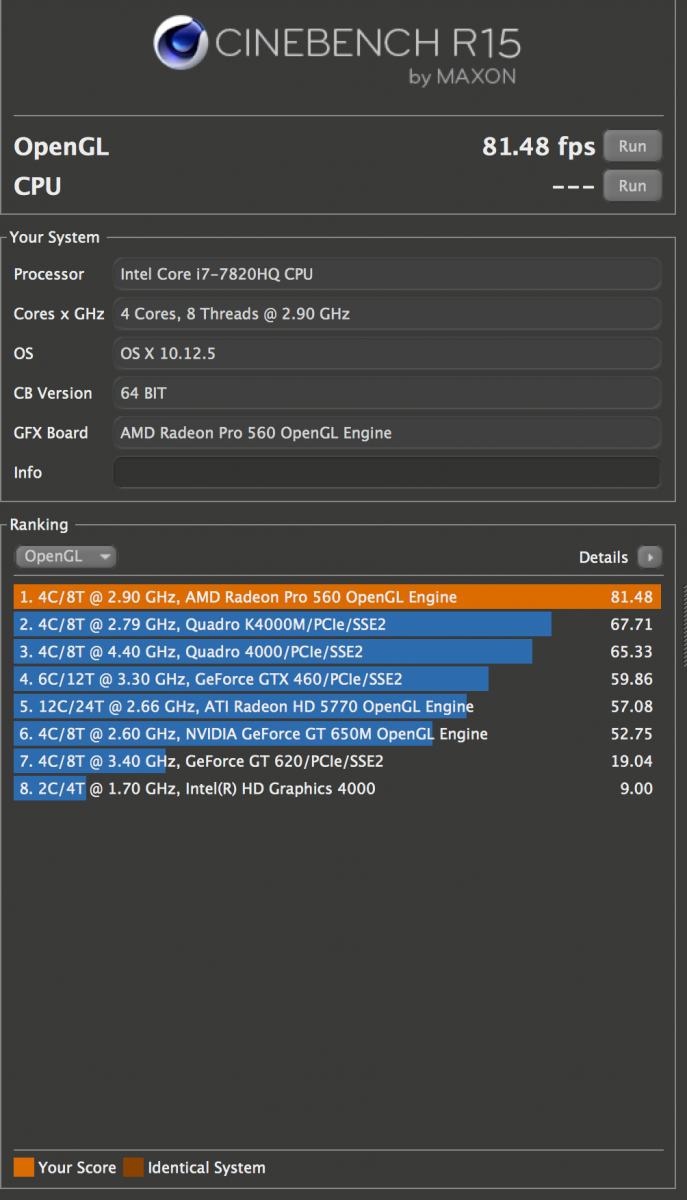Click the 81.48 fps OpenGL score

(x=539, y=146)
